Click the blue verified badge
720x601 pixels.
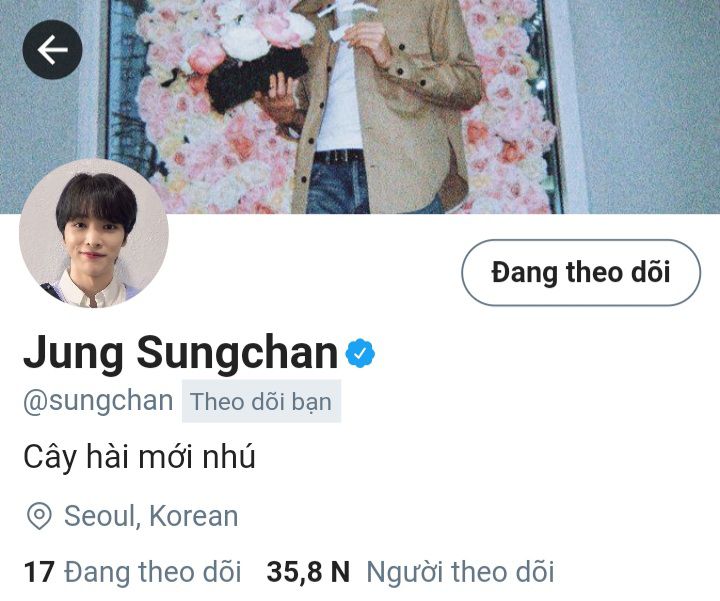coord(360,353)
